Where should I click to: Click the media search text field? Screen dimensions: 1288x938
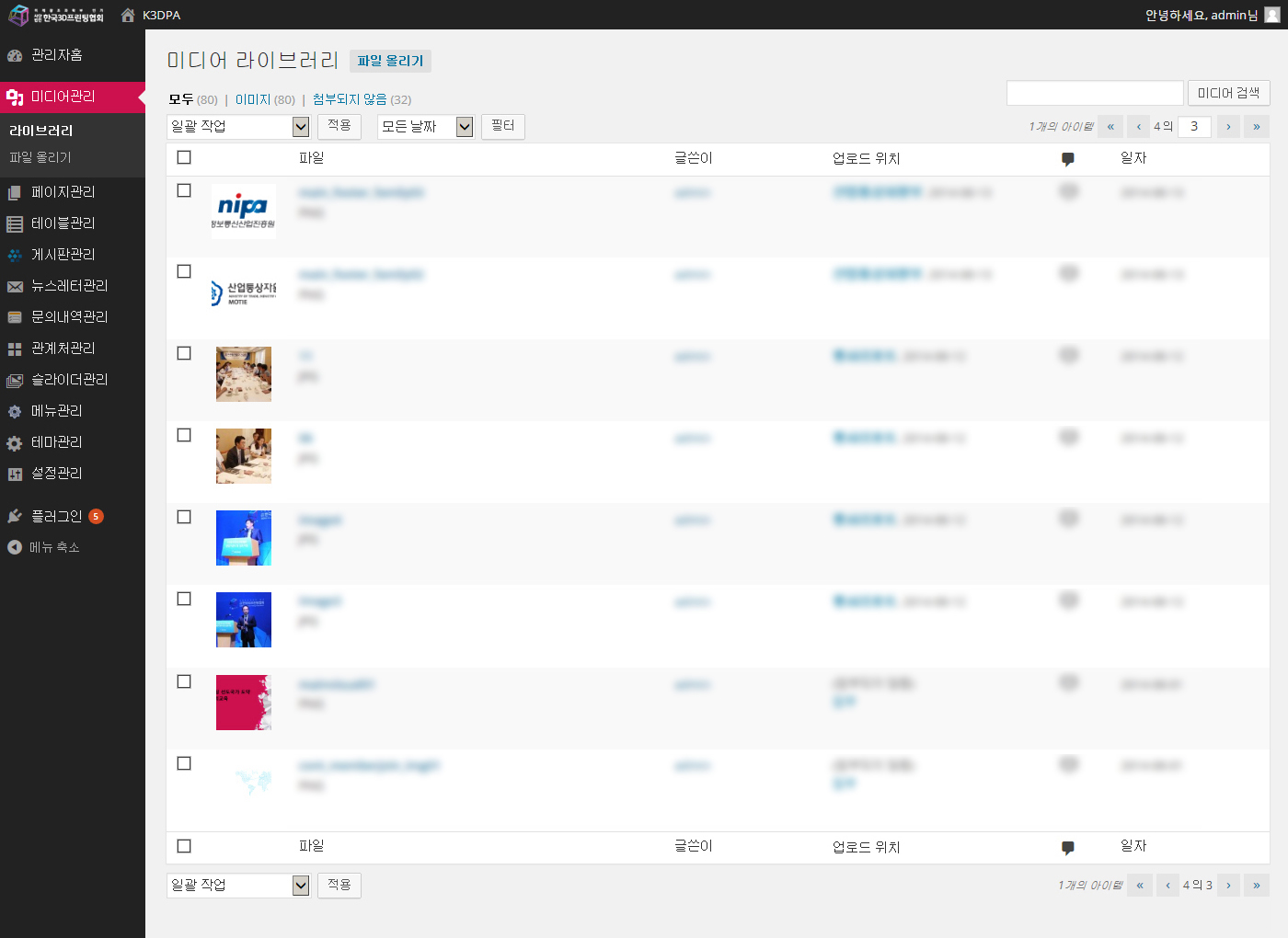[1095, 93]
